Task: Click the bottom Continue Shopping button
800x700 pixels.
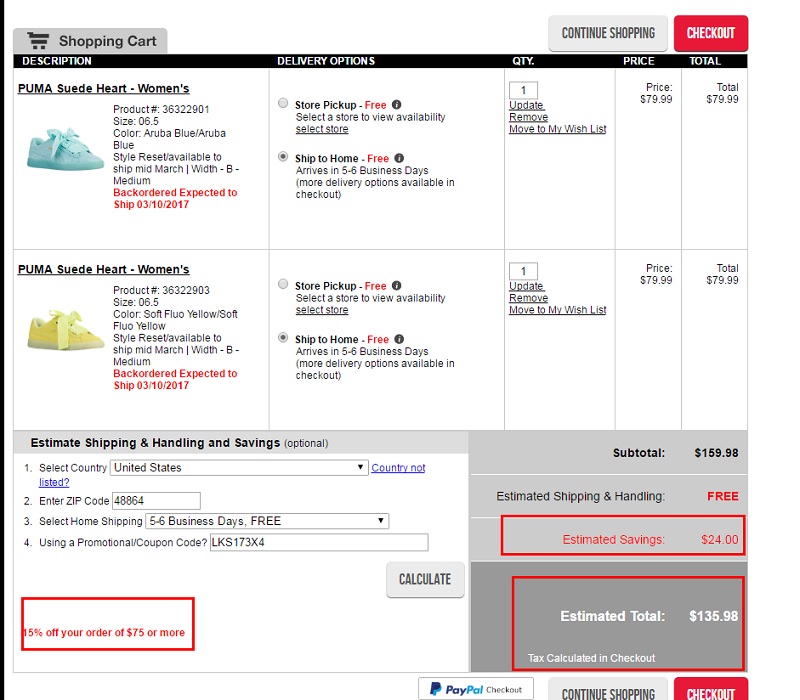Action: tap(608, 691)
